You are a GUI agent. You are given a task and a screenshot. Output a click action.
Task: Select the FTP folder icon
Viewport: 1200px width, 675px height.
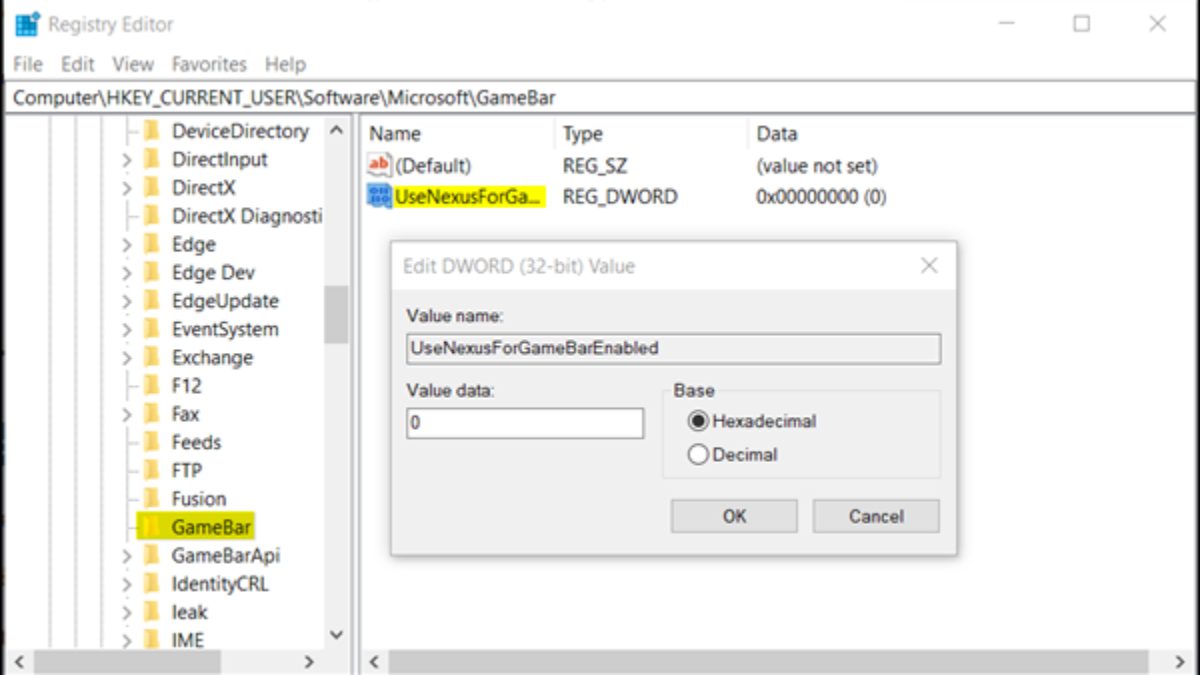coord(152,470)
